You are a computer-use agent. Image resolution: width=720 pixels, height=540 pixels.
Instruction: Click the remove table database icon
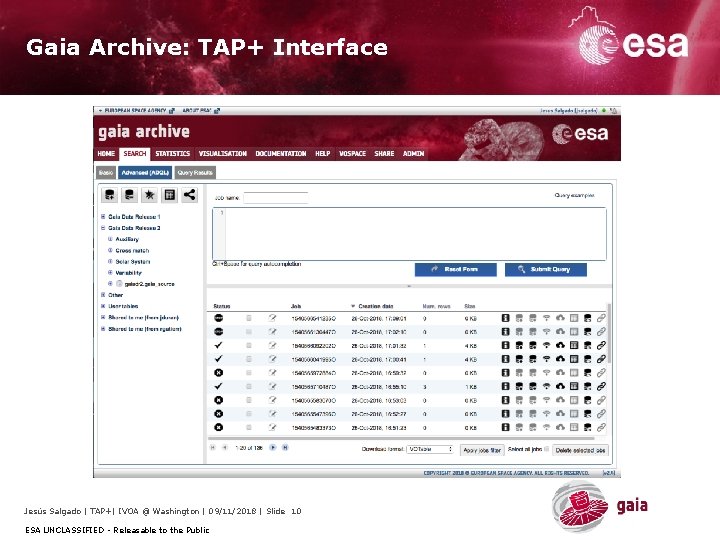coord(129,195)
